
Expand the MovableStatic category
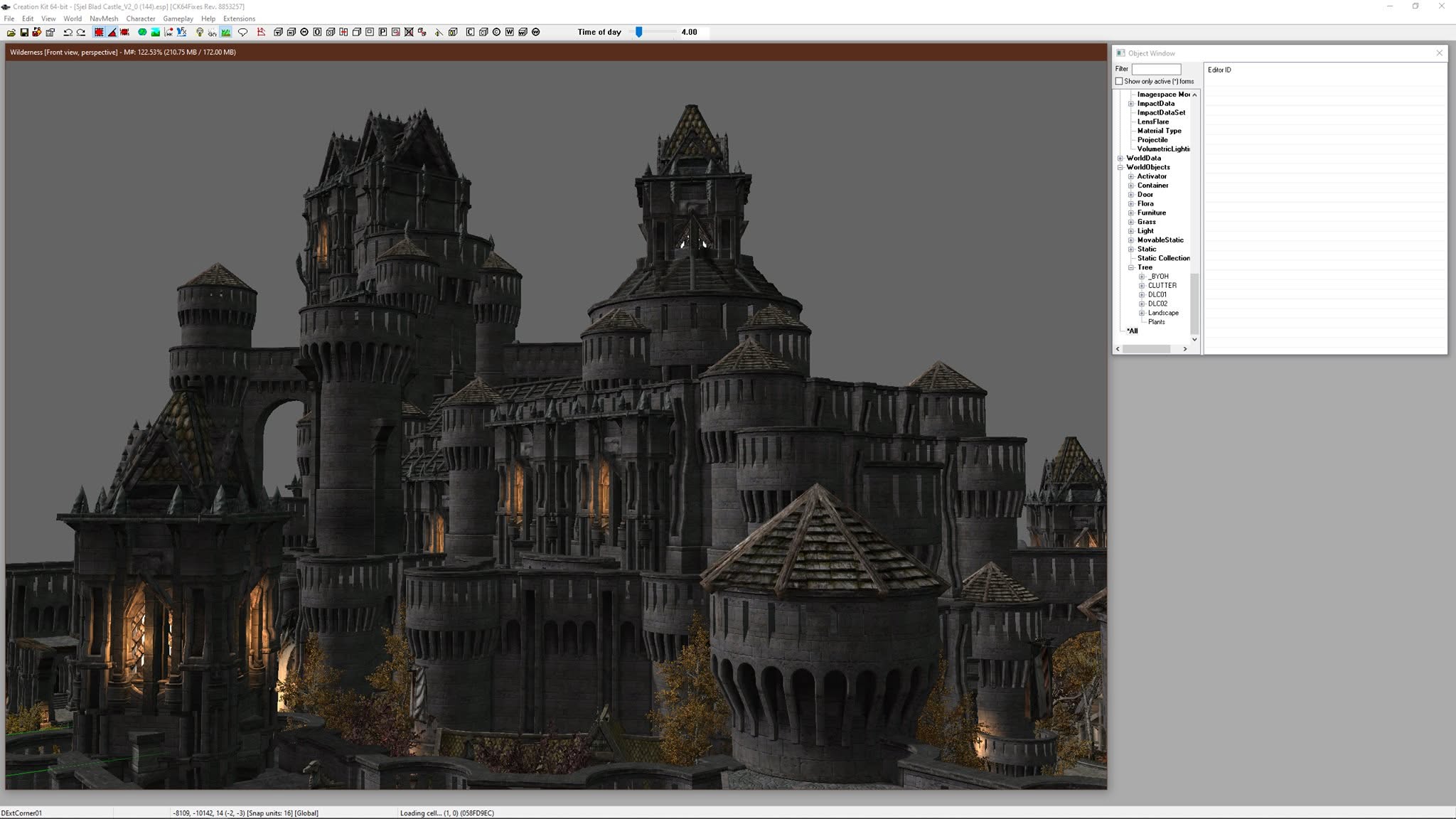point(1131,240)
